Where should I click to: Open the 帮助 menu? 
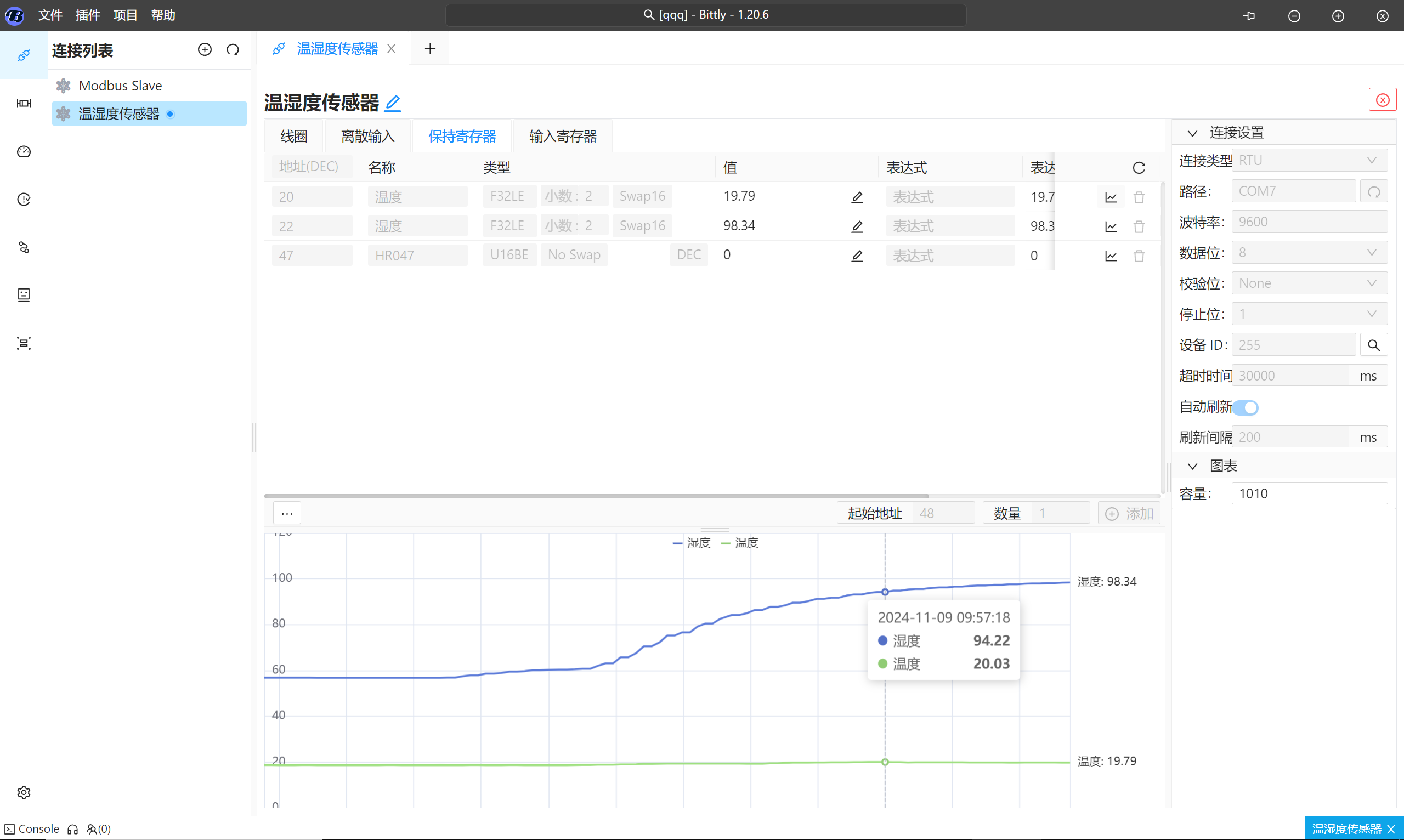(163, 15)
